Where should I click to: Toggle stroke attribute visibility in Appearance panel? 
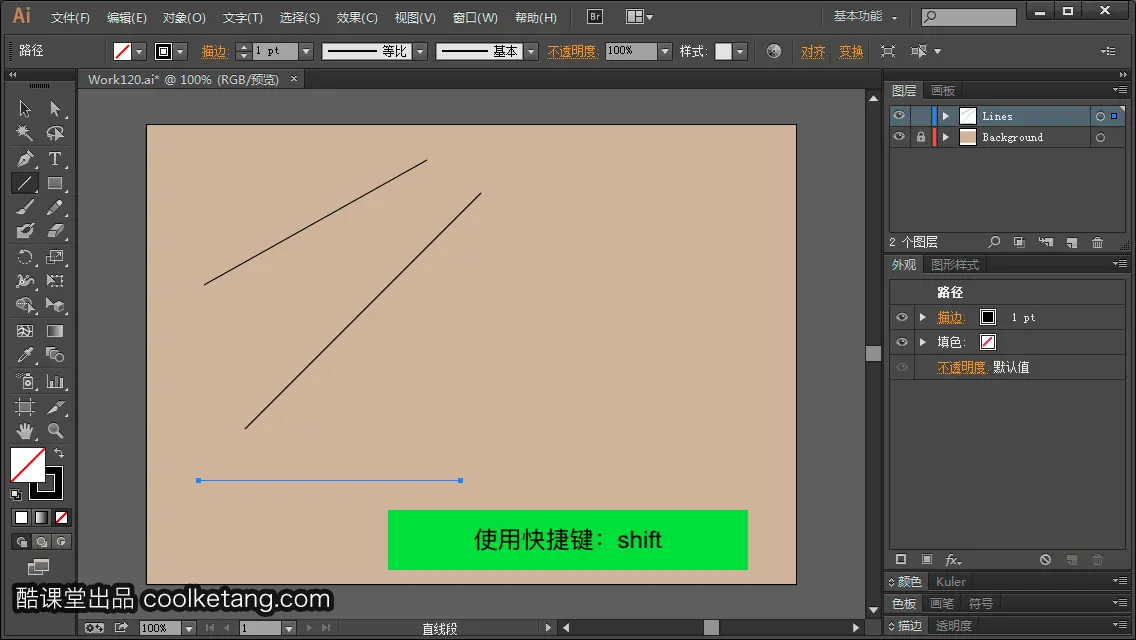(902, 317)
